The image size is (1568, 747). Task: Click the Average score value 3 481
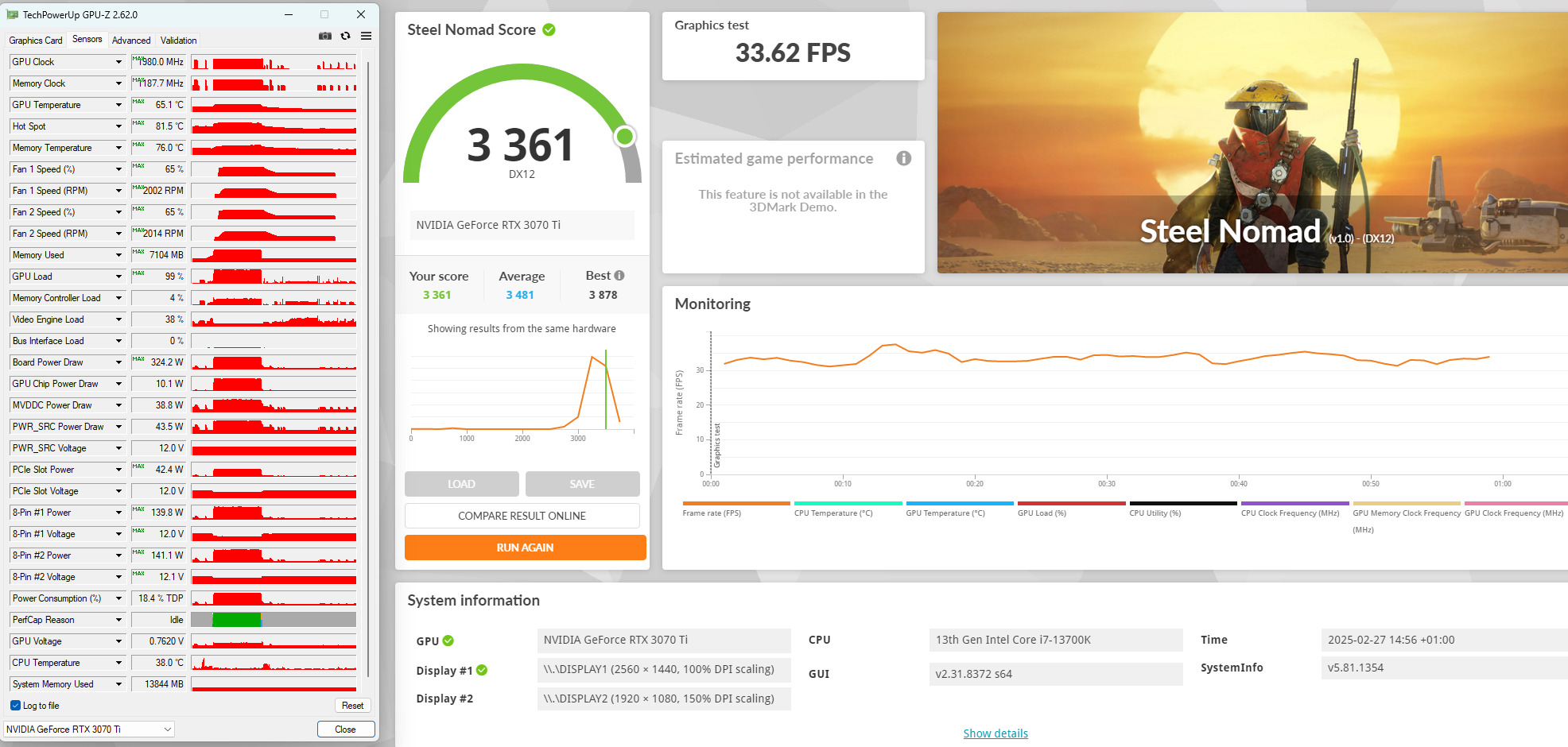[520, 295]
